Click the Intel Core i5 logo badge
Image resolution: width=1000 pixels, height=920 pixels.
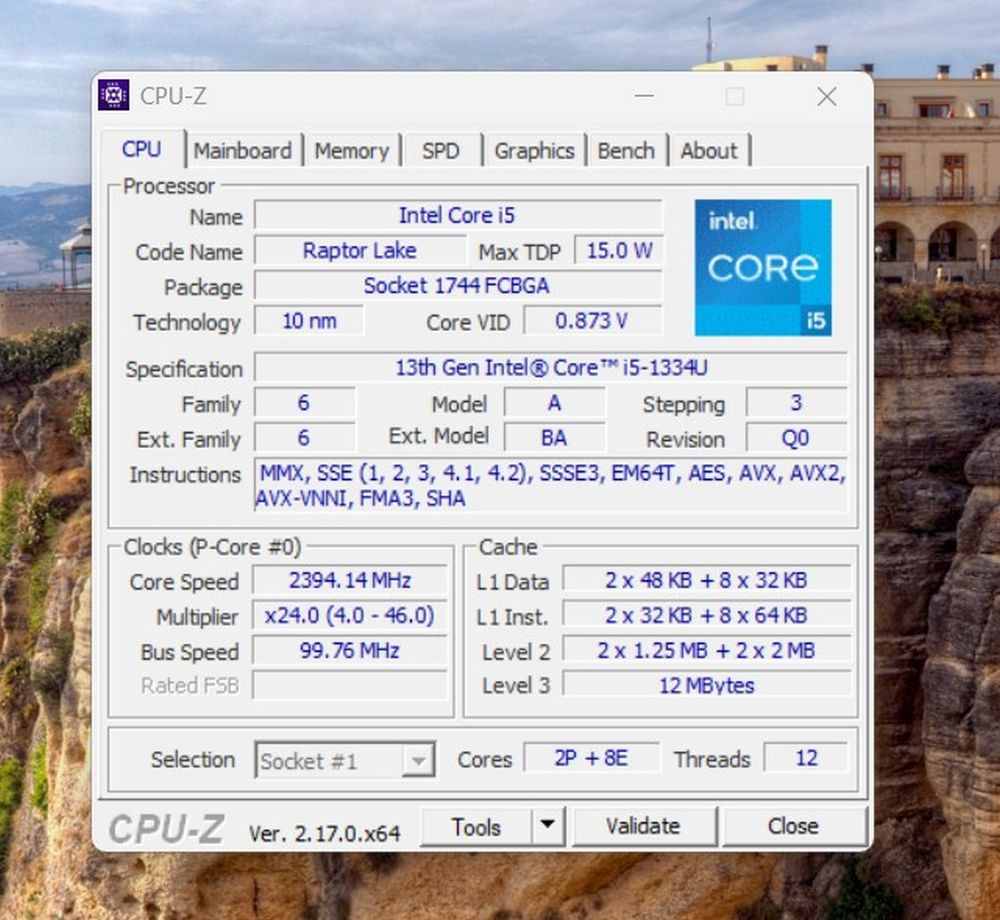click(x=763, y=267)
